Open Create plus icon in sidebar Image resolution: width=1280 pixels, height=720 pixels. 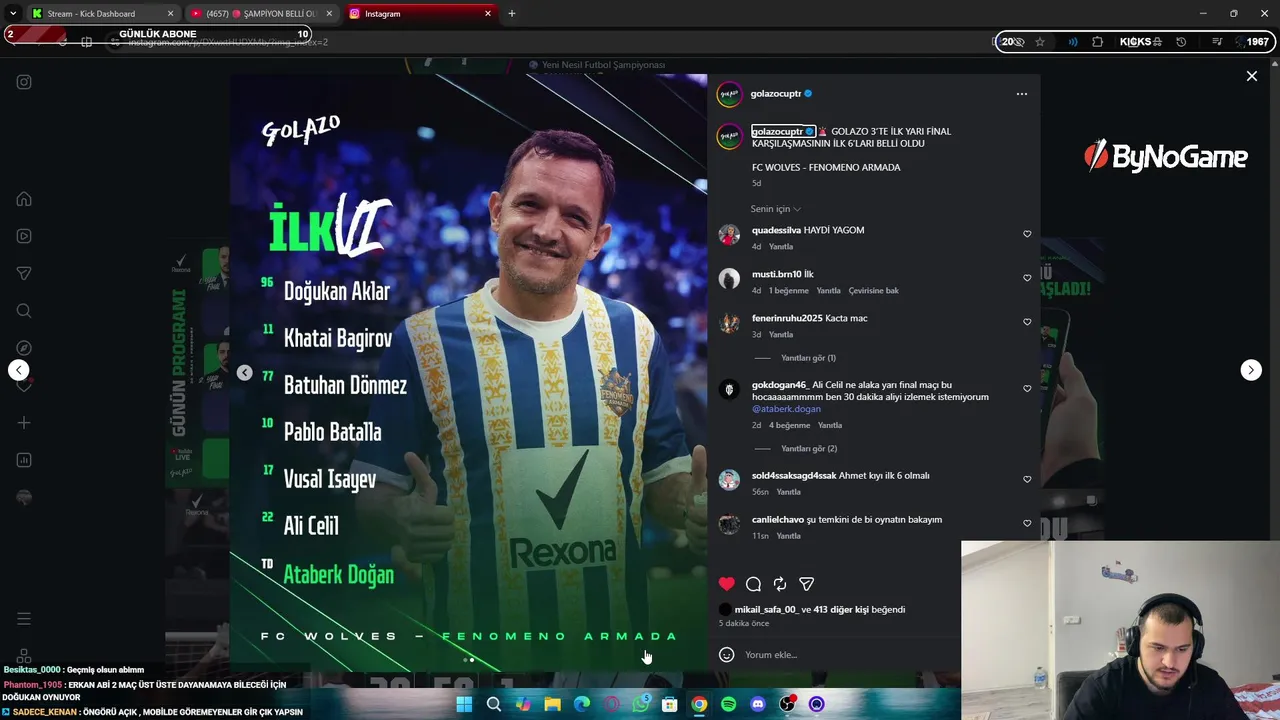[x=24, y=423]
